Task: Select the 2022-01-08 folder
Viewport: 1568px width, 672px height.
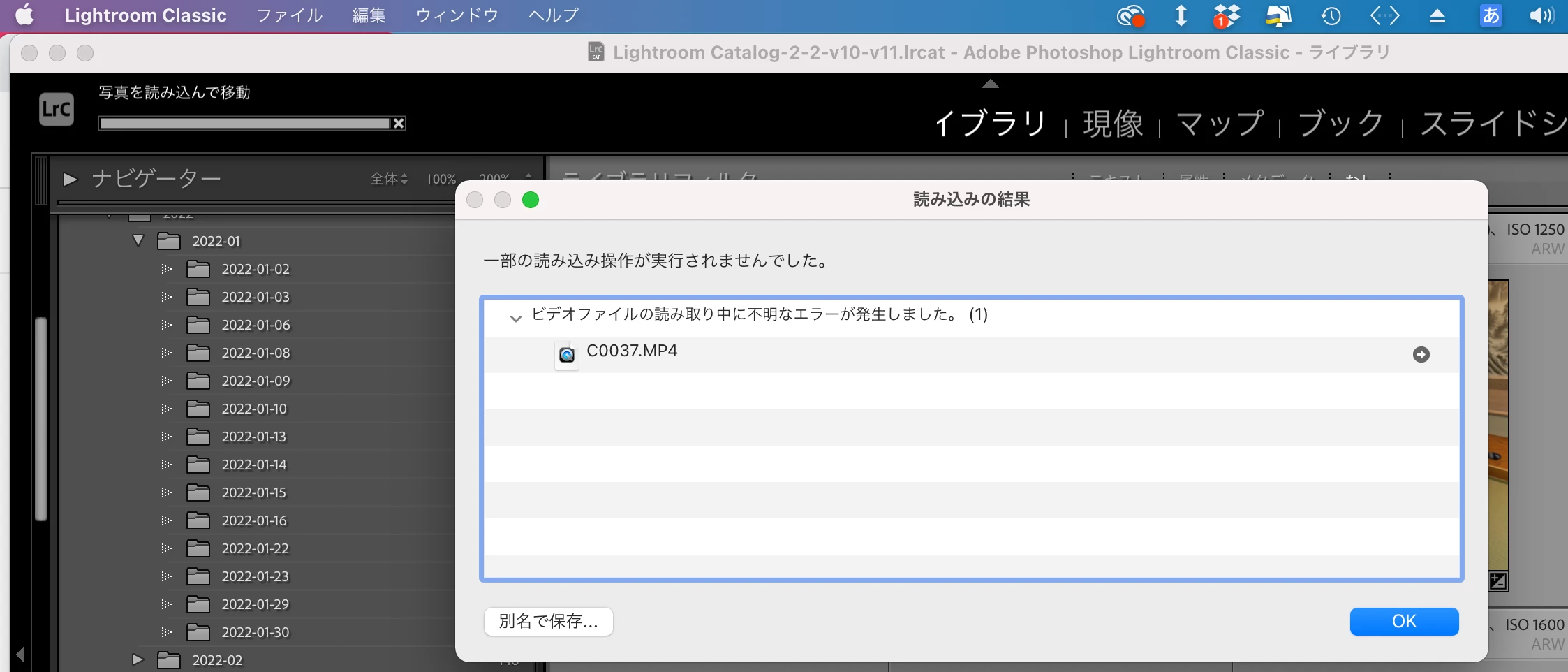Action: (256, 353)
